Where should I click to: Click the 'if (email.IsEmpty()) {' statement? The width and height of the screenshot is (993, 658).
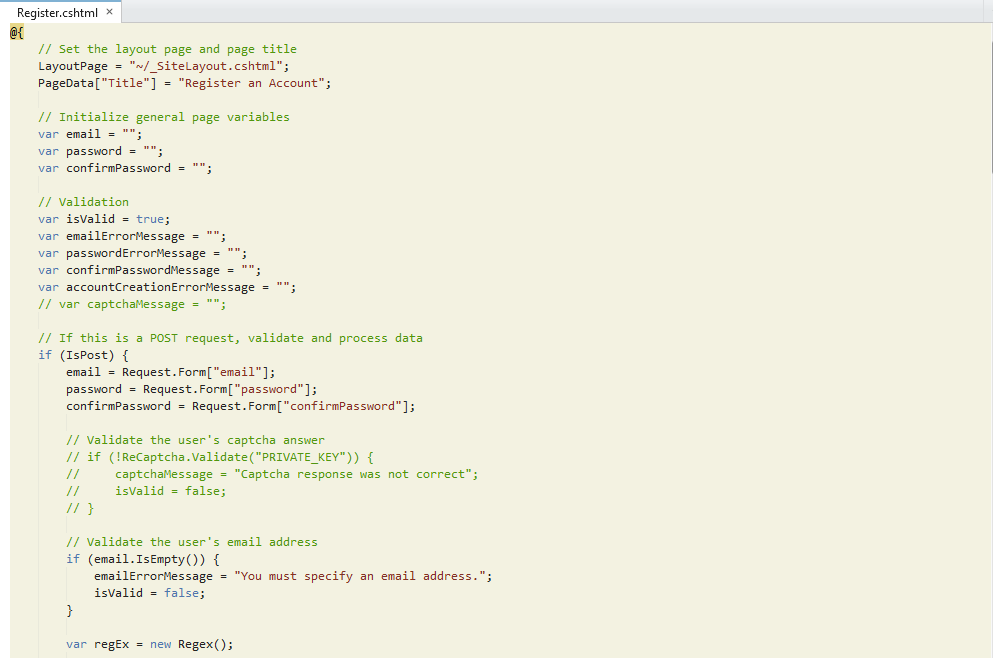142,559
